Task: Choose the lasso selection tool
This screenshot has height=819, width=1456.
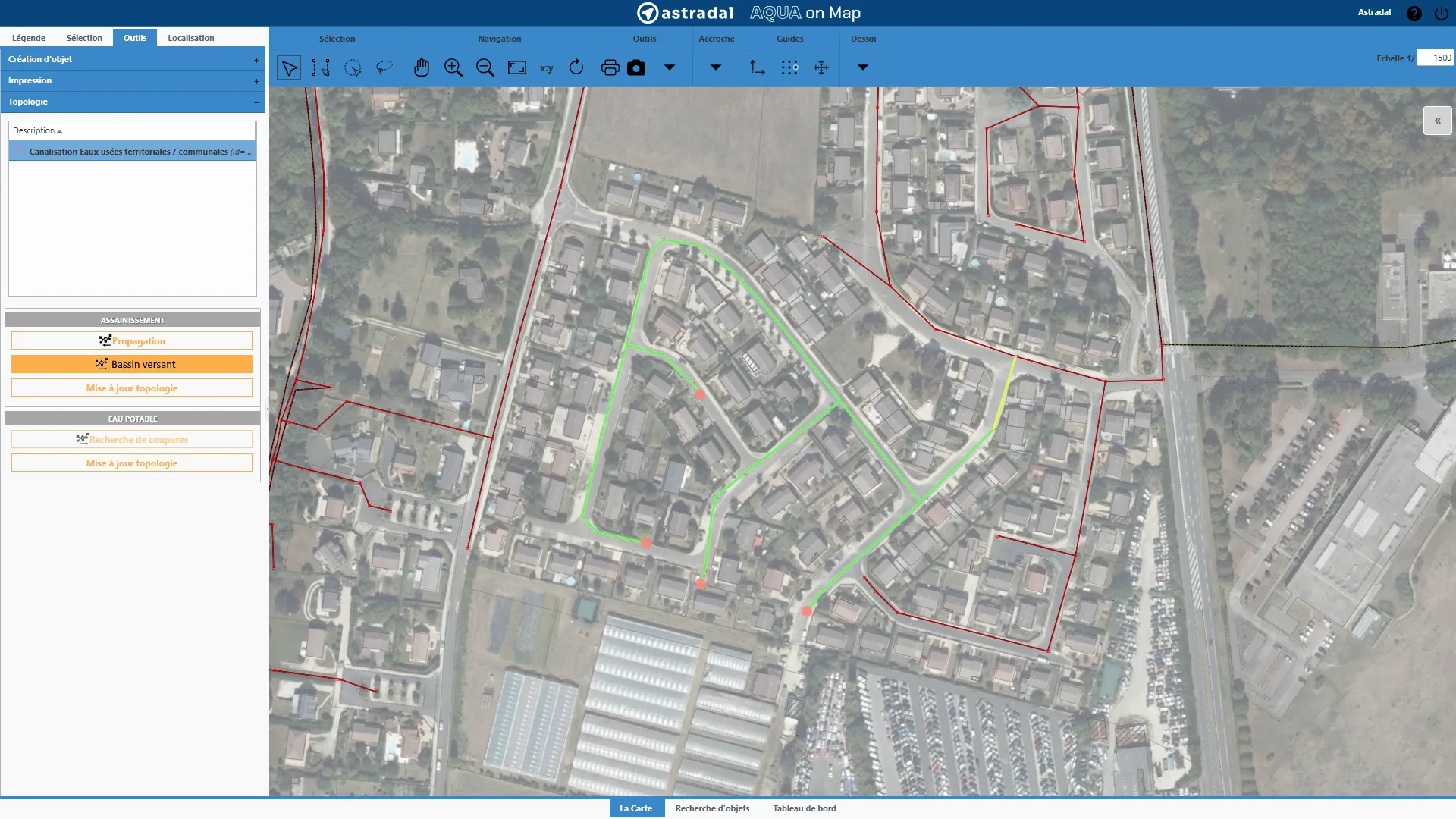Action: click(x=384, y=67)
